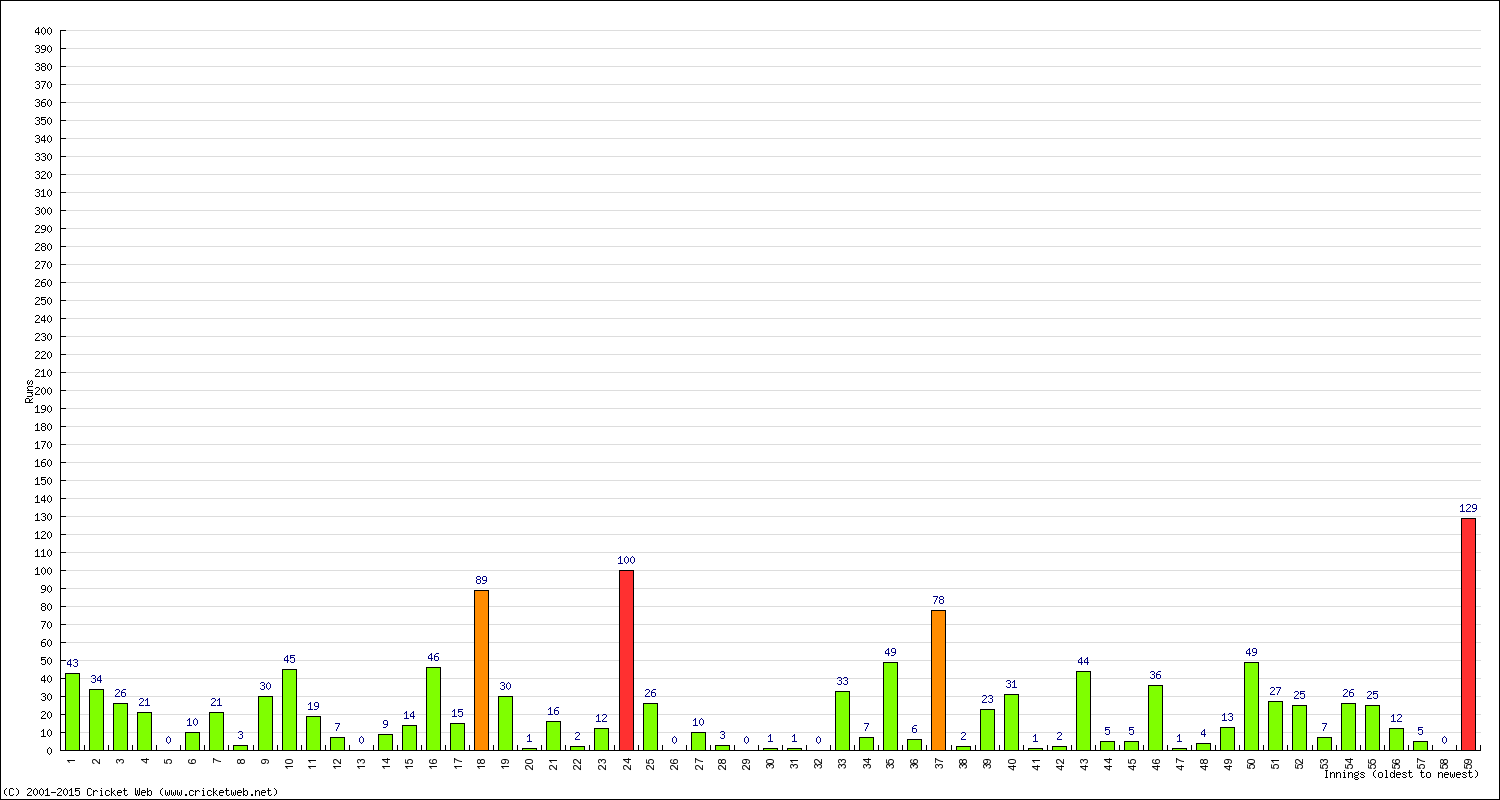Click the green 34-run bar at innings 2
1500x800 pixels.
point(96,720)
